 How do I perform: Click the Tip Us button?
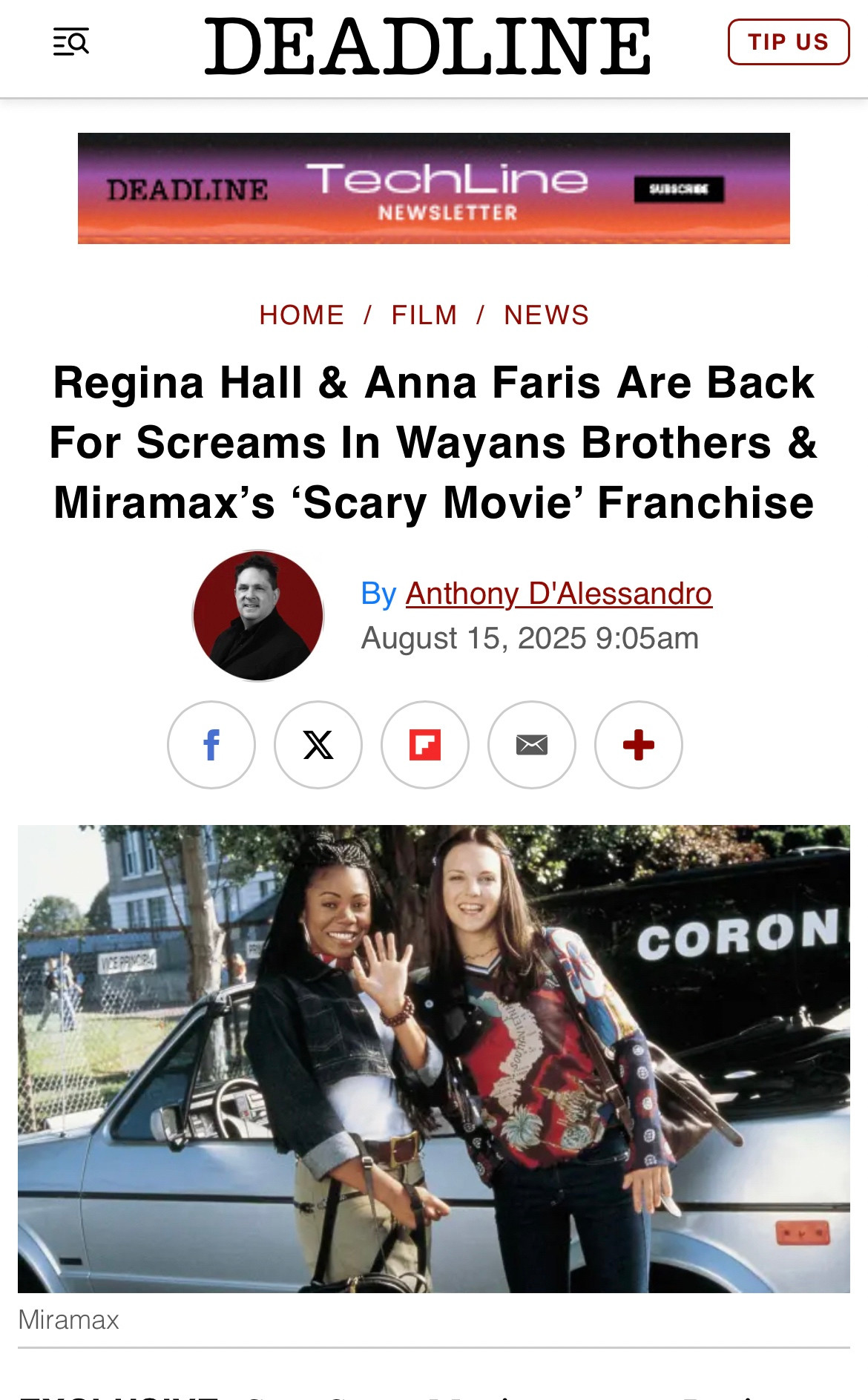pos(789,42)
